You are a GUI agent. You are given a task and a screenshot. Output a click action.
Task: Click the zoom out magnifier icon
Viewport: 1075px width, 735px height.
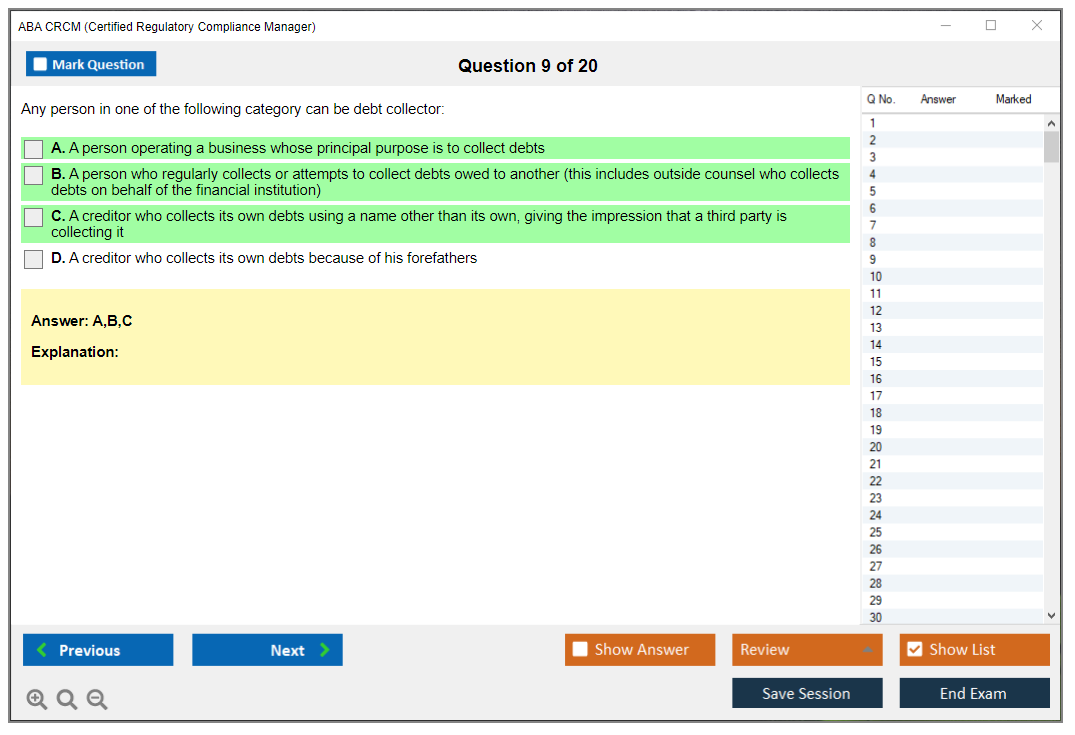[97, 700]
